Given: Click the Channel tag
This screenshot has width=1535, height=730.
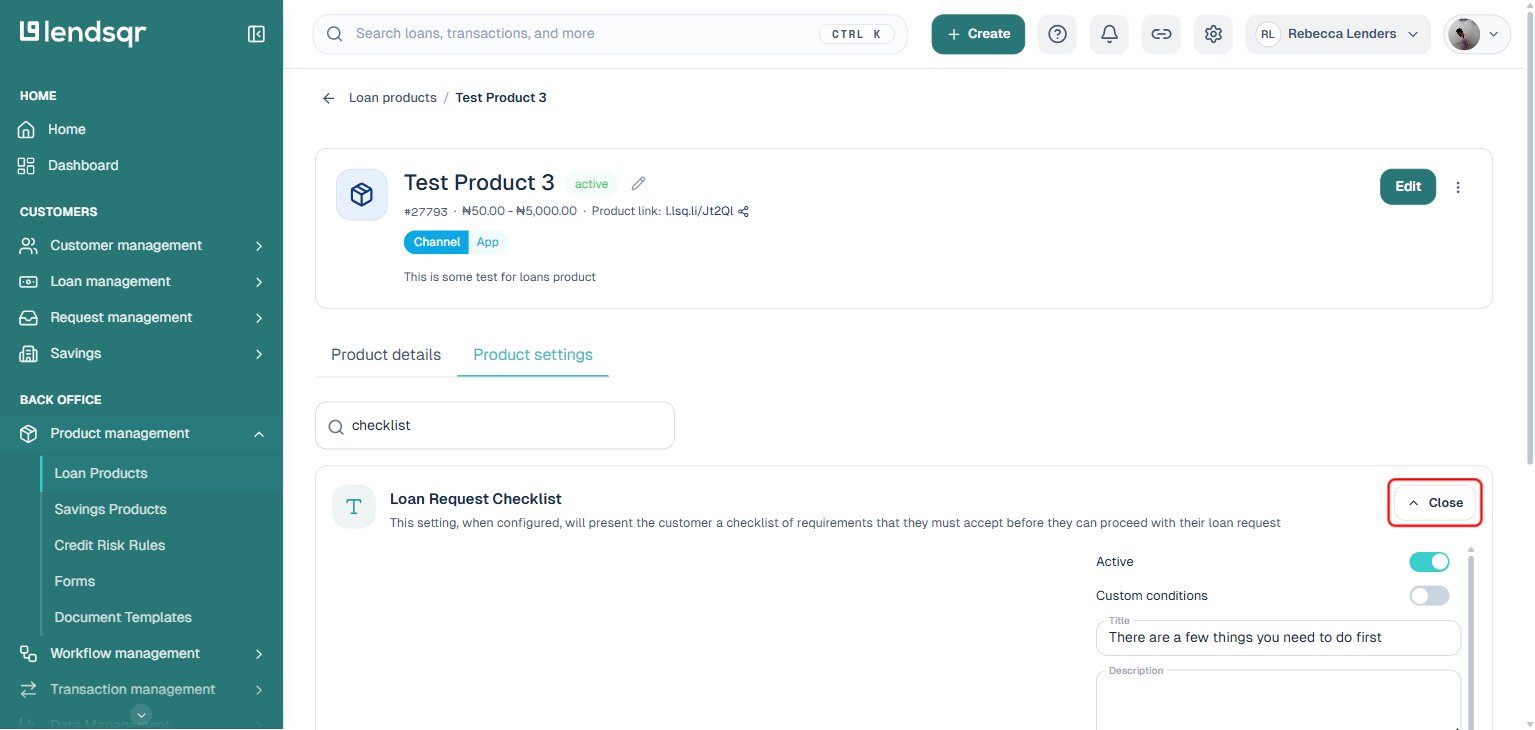Looking at the screenshot, I should coord(437,242).
